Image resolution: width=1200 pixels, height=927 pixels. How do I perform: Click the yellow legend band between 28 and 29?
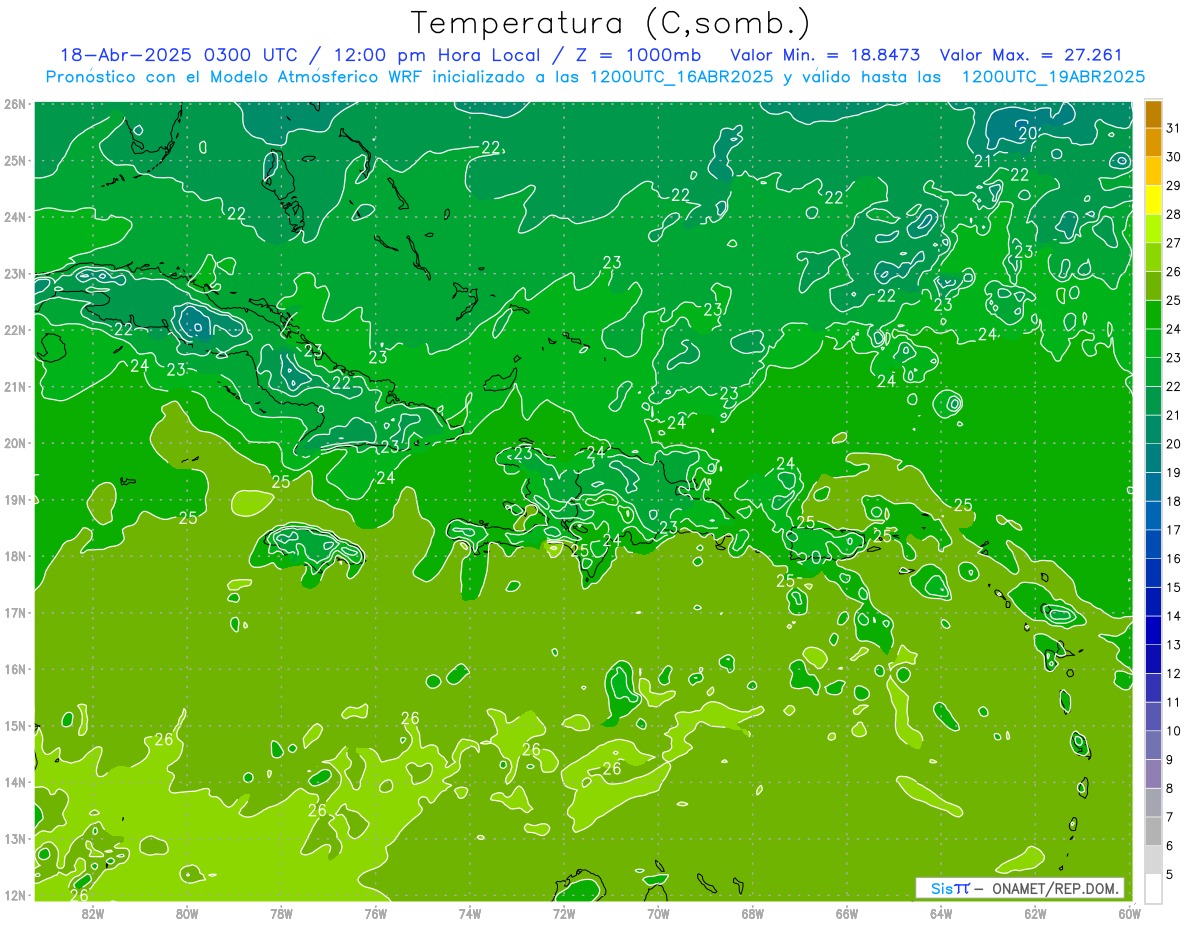(x=1153, y=200)
